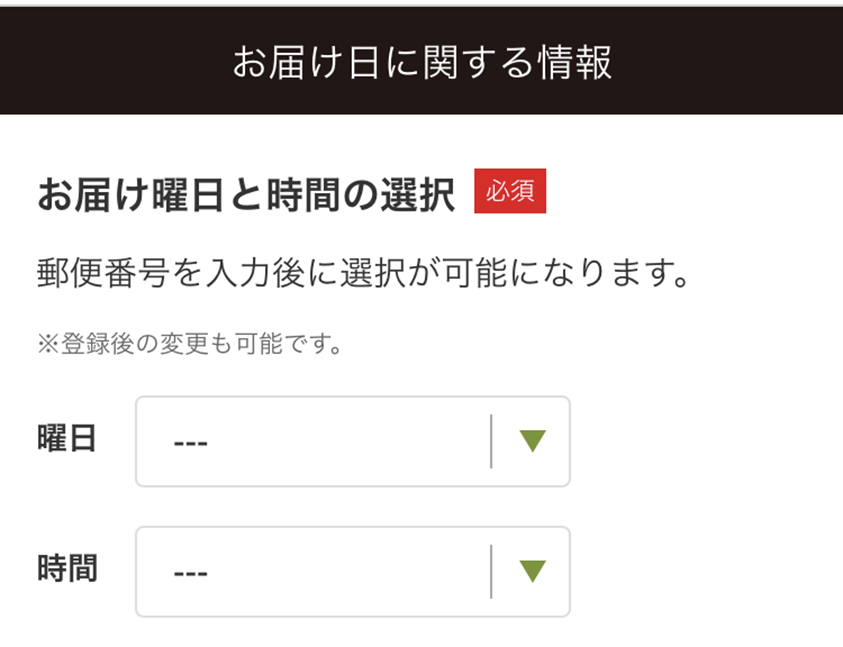Image resolution: width=843 pixels, height=647 pixels.
Task: Click the 曜日 label
Action: pos(67,439)
